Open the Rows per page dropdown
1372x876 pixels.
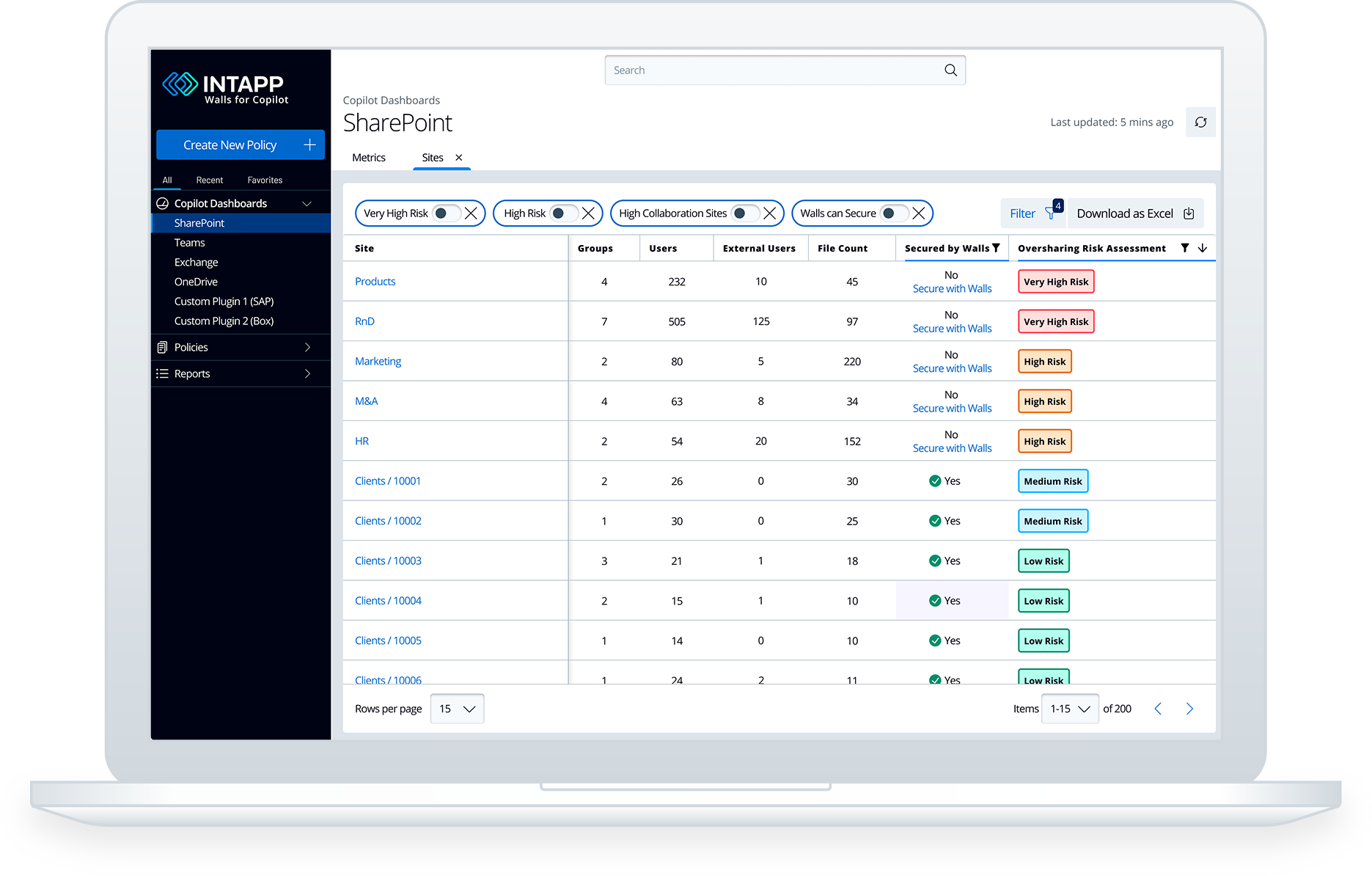click(x=456, y=708)
